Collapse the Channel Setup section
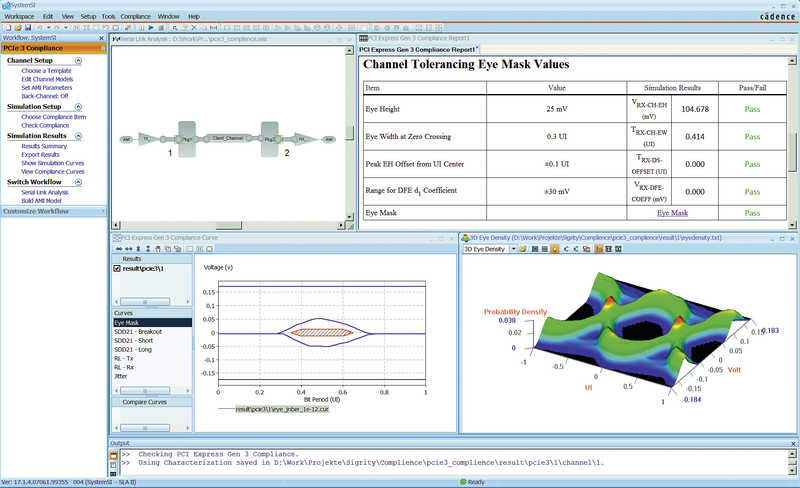Viewport: 800px width, 488px height. click(78, 61)
